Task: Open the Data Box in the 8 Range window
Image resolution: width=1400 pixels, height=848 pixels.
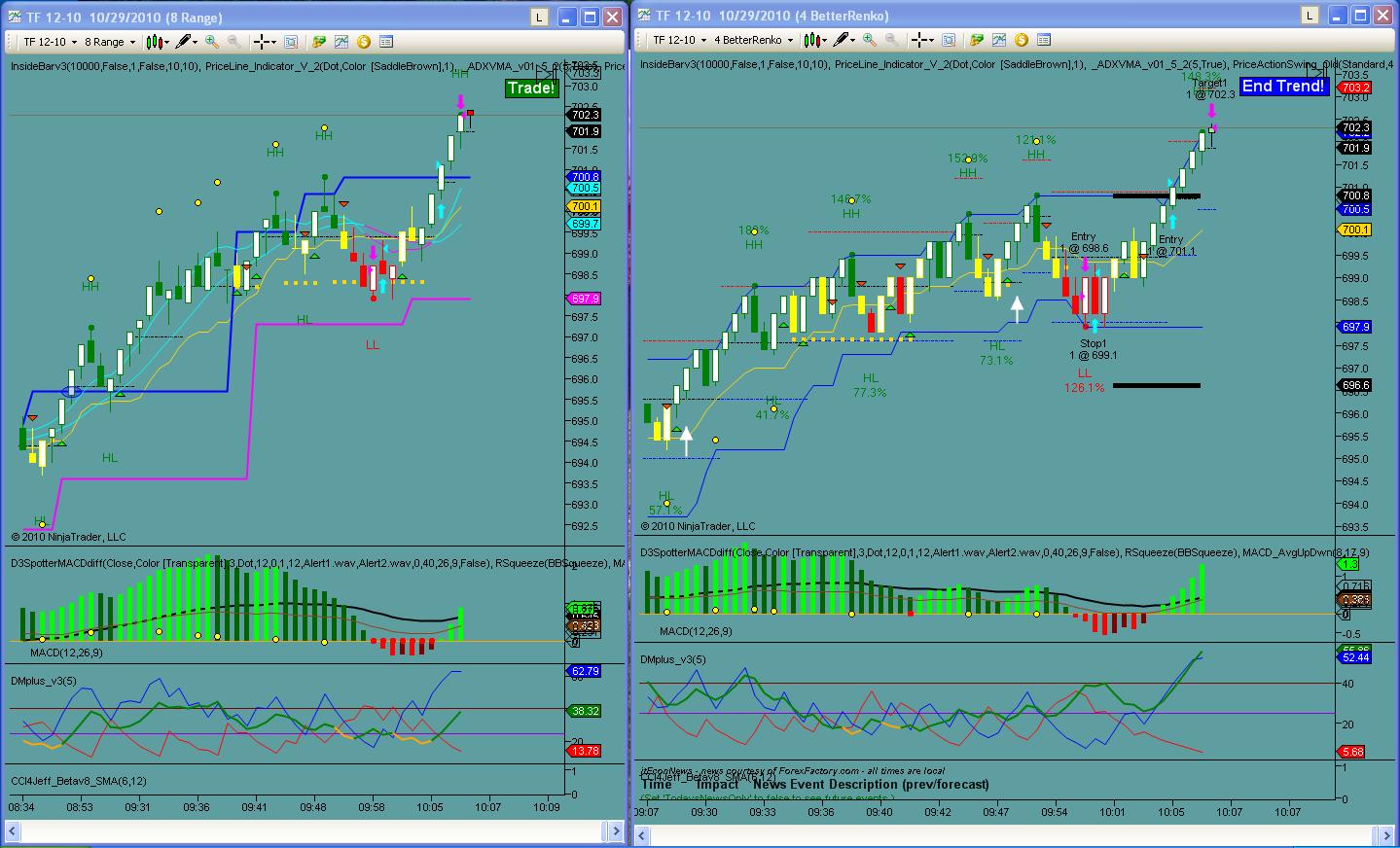Action: point(291,42)
